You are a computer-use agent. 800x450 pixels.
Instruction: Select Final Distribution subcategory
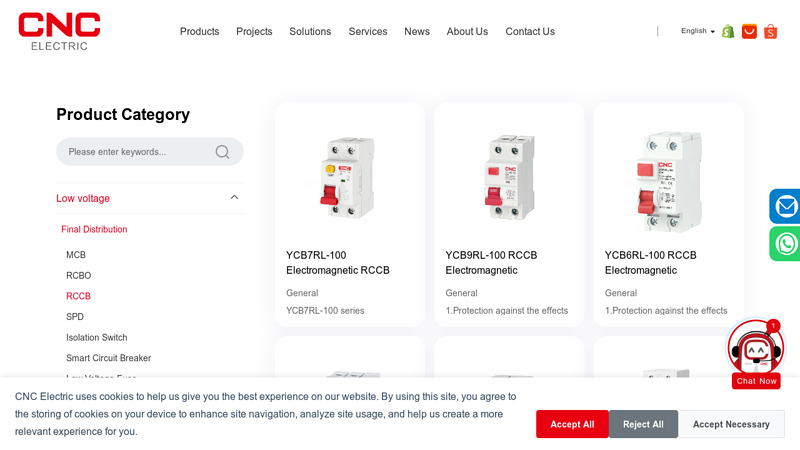pyautogui.click(x=94, y=230)
